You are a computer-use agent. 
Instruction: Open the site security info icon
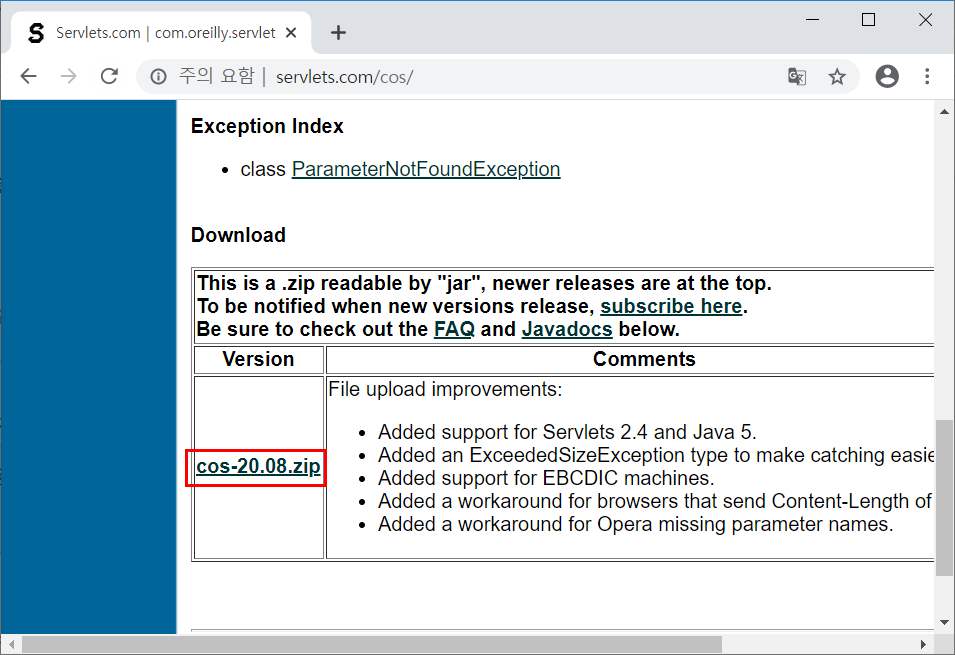pos(158,77)
